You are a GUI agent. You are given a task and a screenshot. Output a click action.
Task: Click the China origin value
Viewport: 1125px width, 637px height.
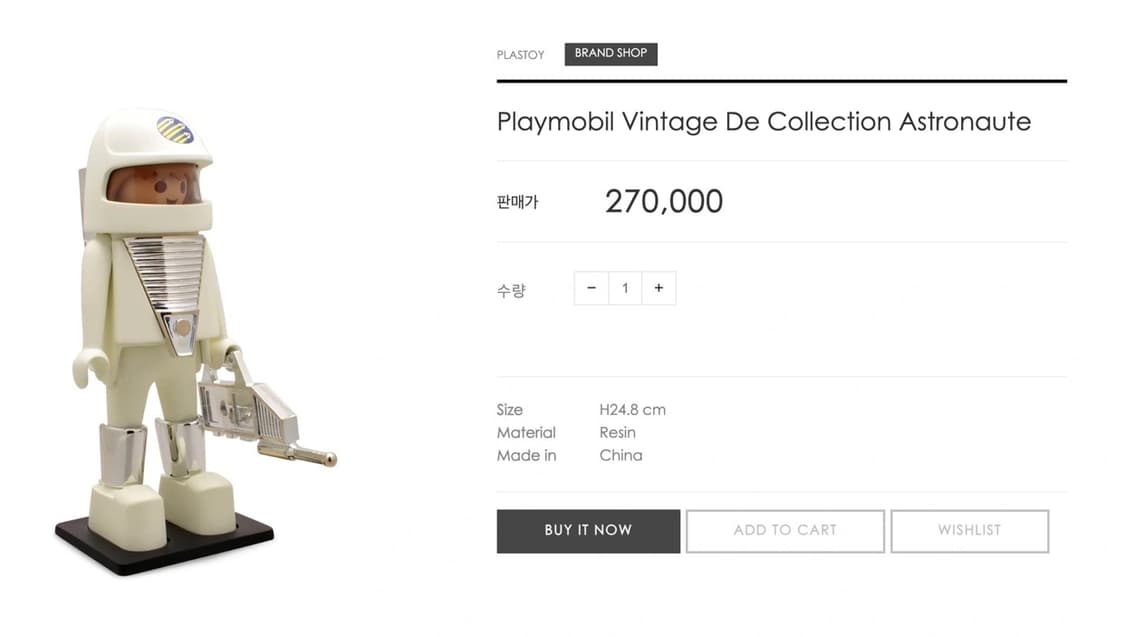coord(620,456)
